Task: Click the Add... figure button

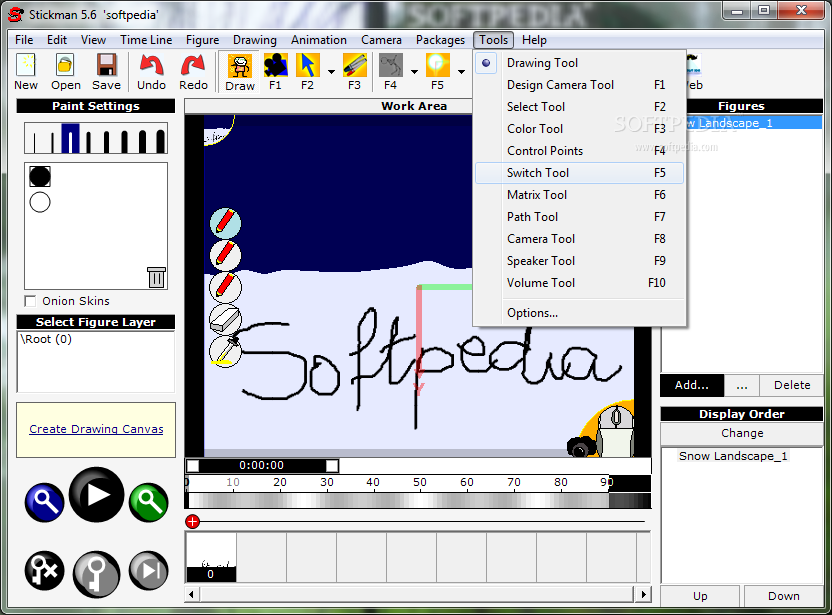Action: [x=692, y=385]
